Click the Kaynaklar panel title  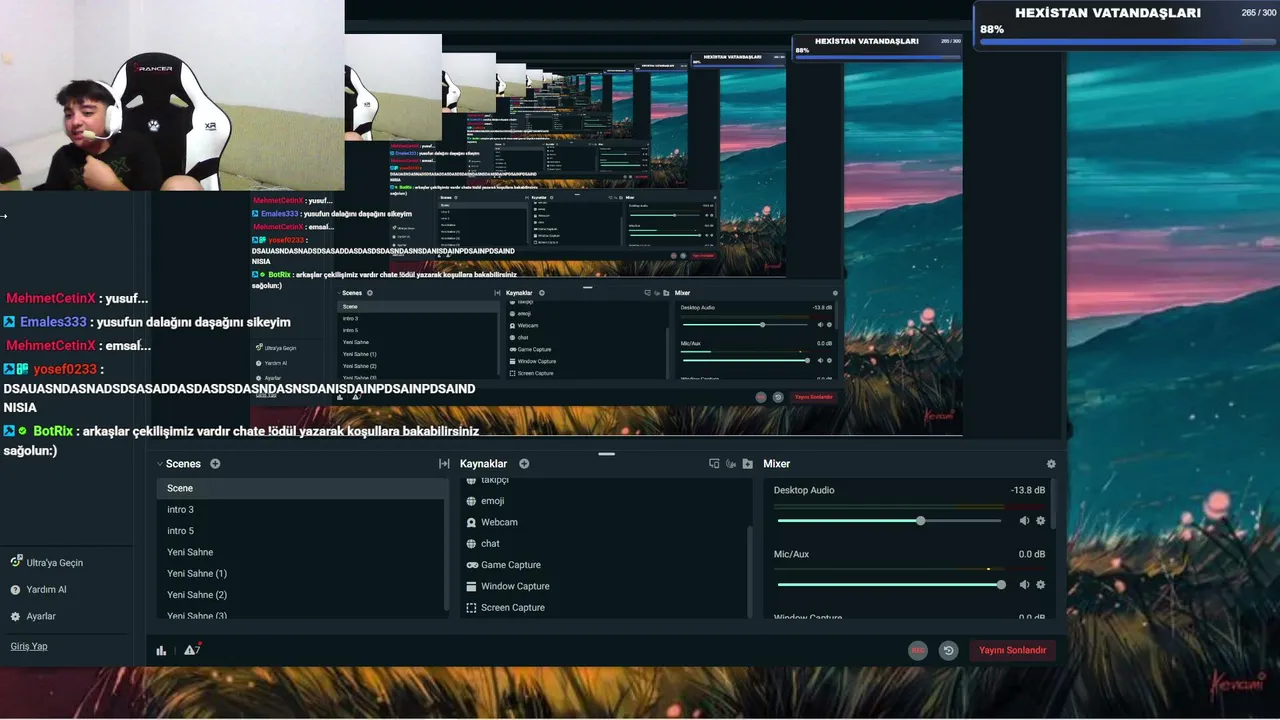(483, 464)
